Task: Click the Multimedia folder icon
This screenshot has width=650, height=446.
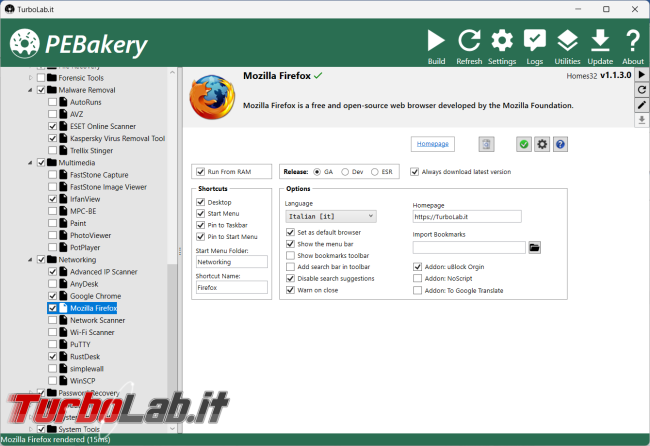Action: (52, 162)
